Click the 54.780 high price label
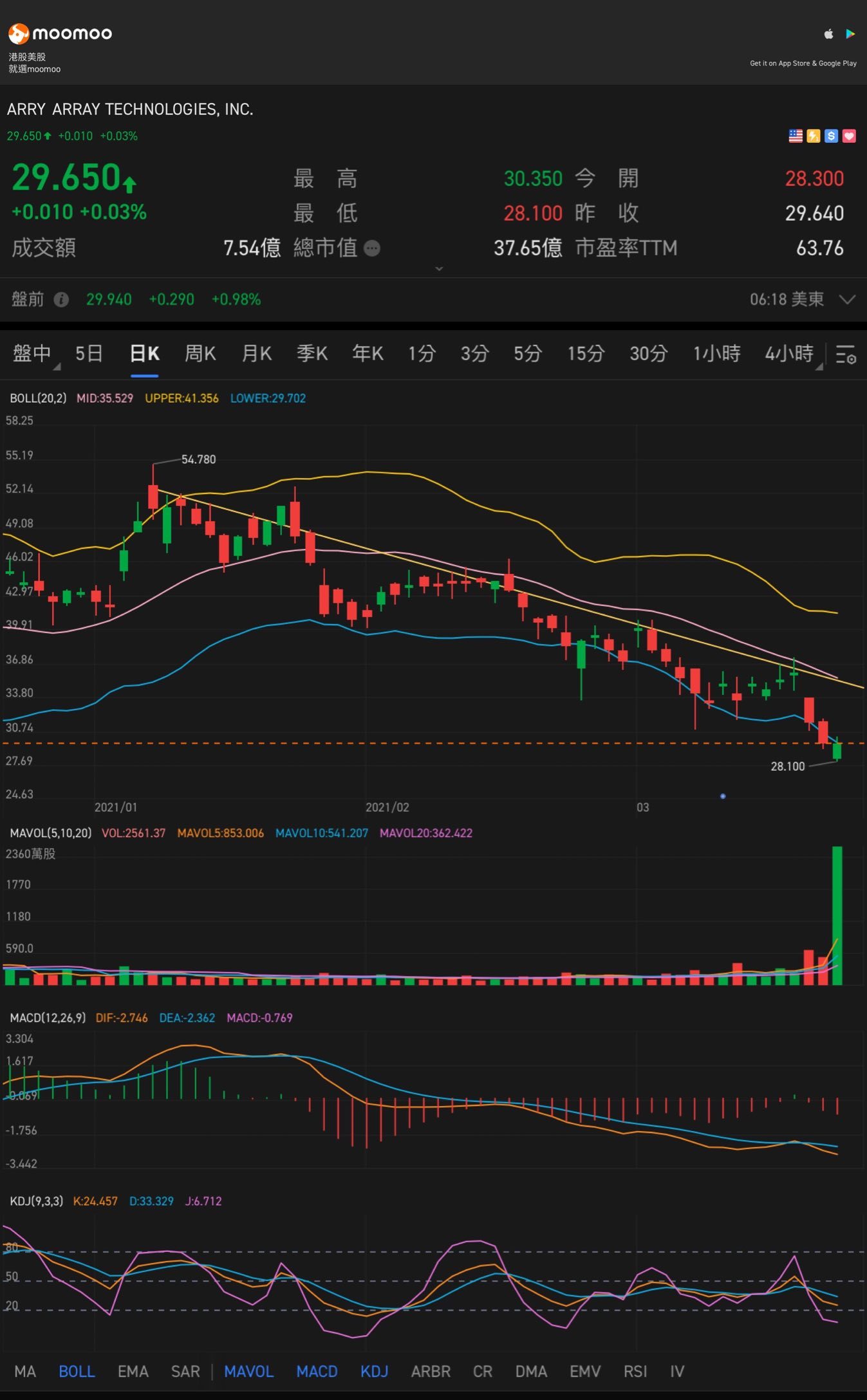 click(x=198, y=459)
